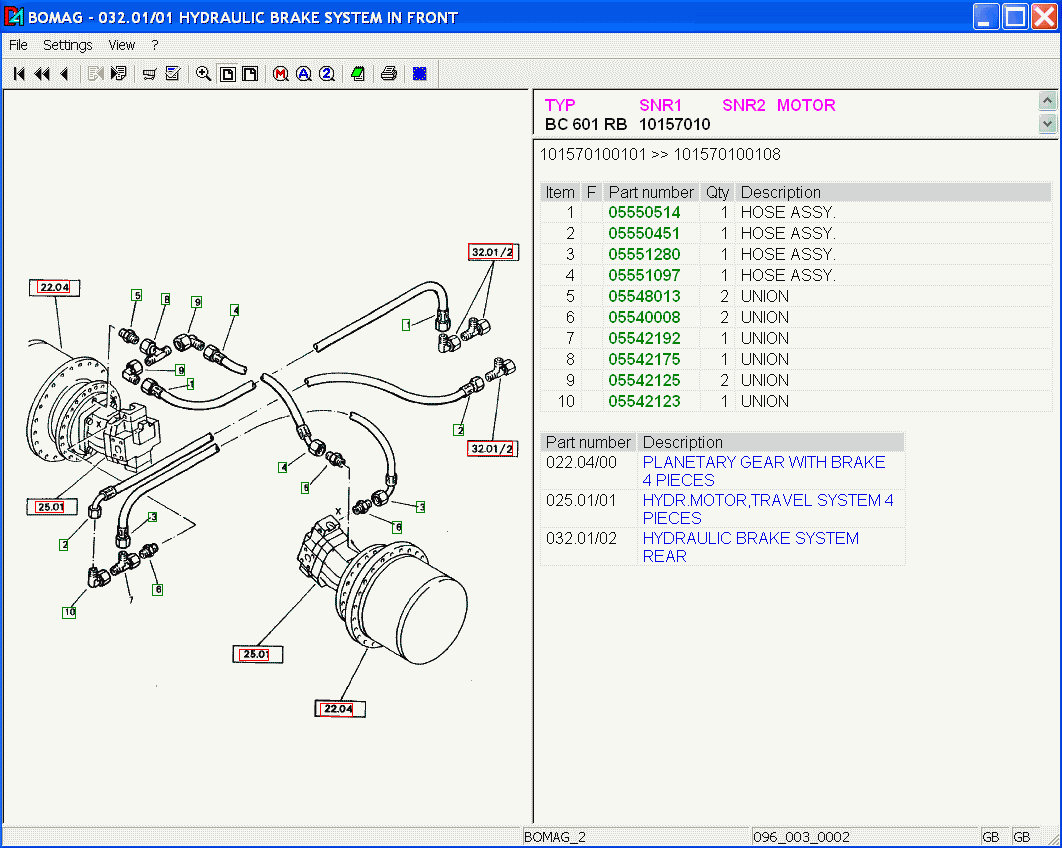Viewport: 1062px width, 848px height.
Task: Click the SNR1 heading label
Action: click(x=660, y=106)
